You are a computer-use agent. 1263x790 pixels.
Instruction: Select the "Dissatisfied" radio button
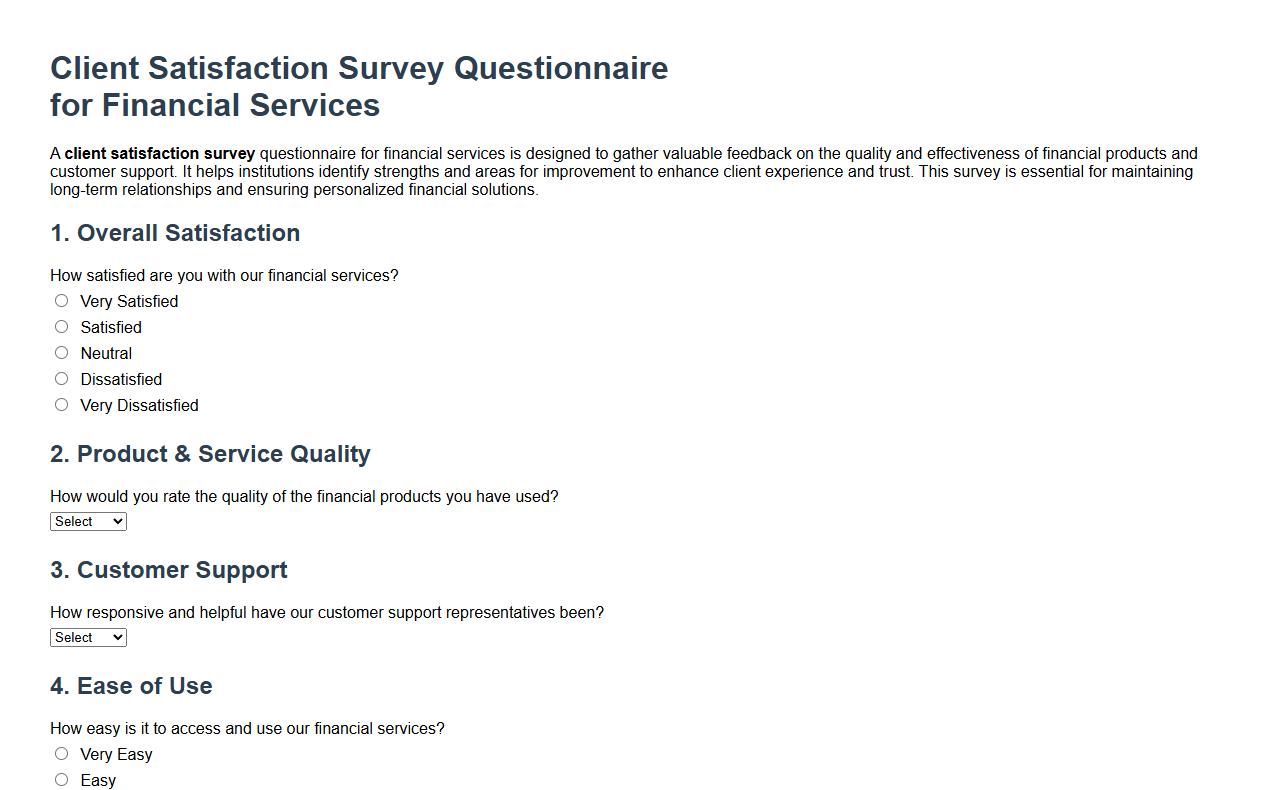click(61, 378)
